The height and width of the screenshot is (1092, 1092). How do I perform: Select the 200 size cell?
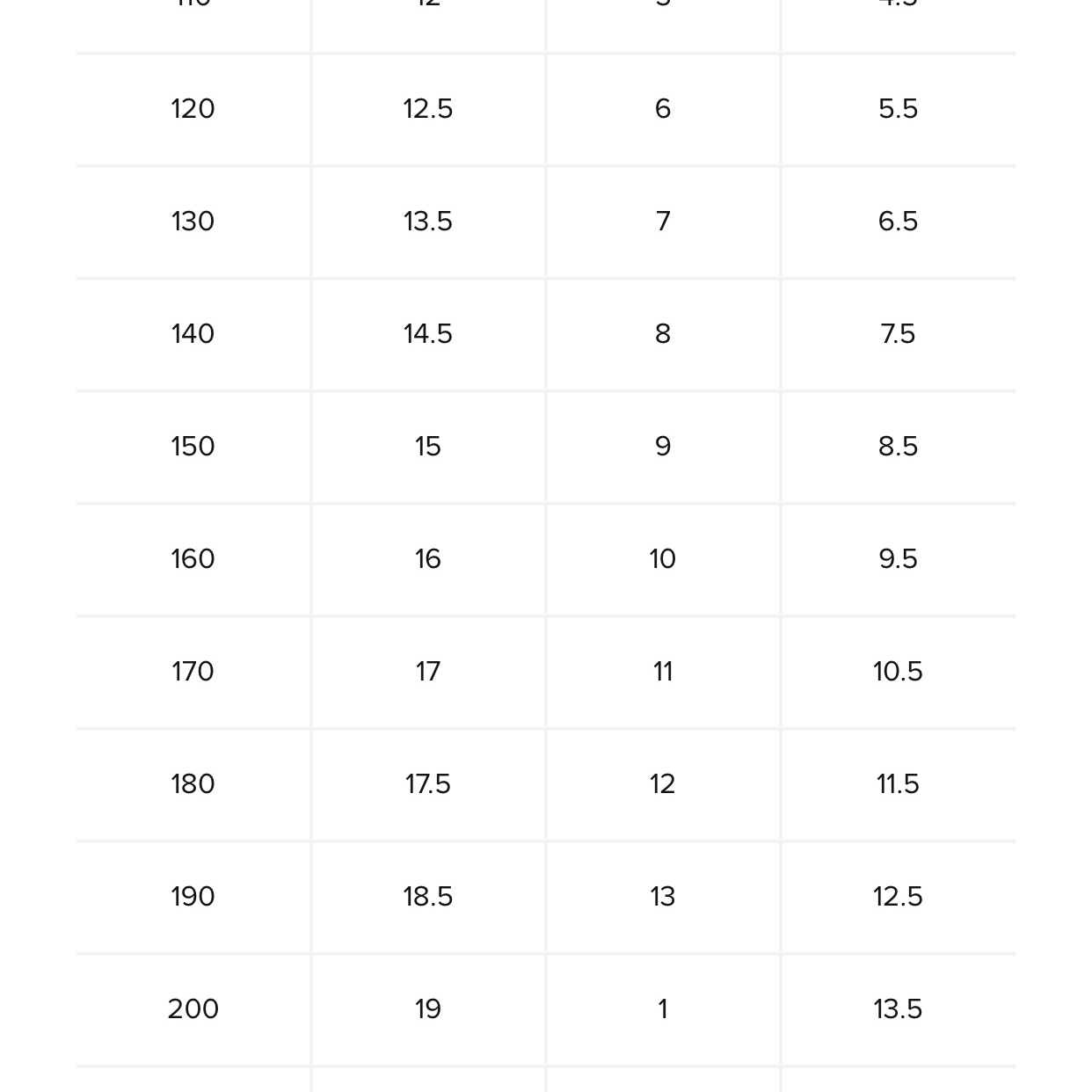(193, 1009)
